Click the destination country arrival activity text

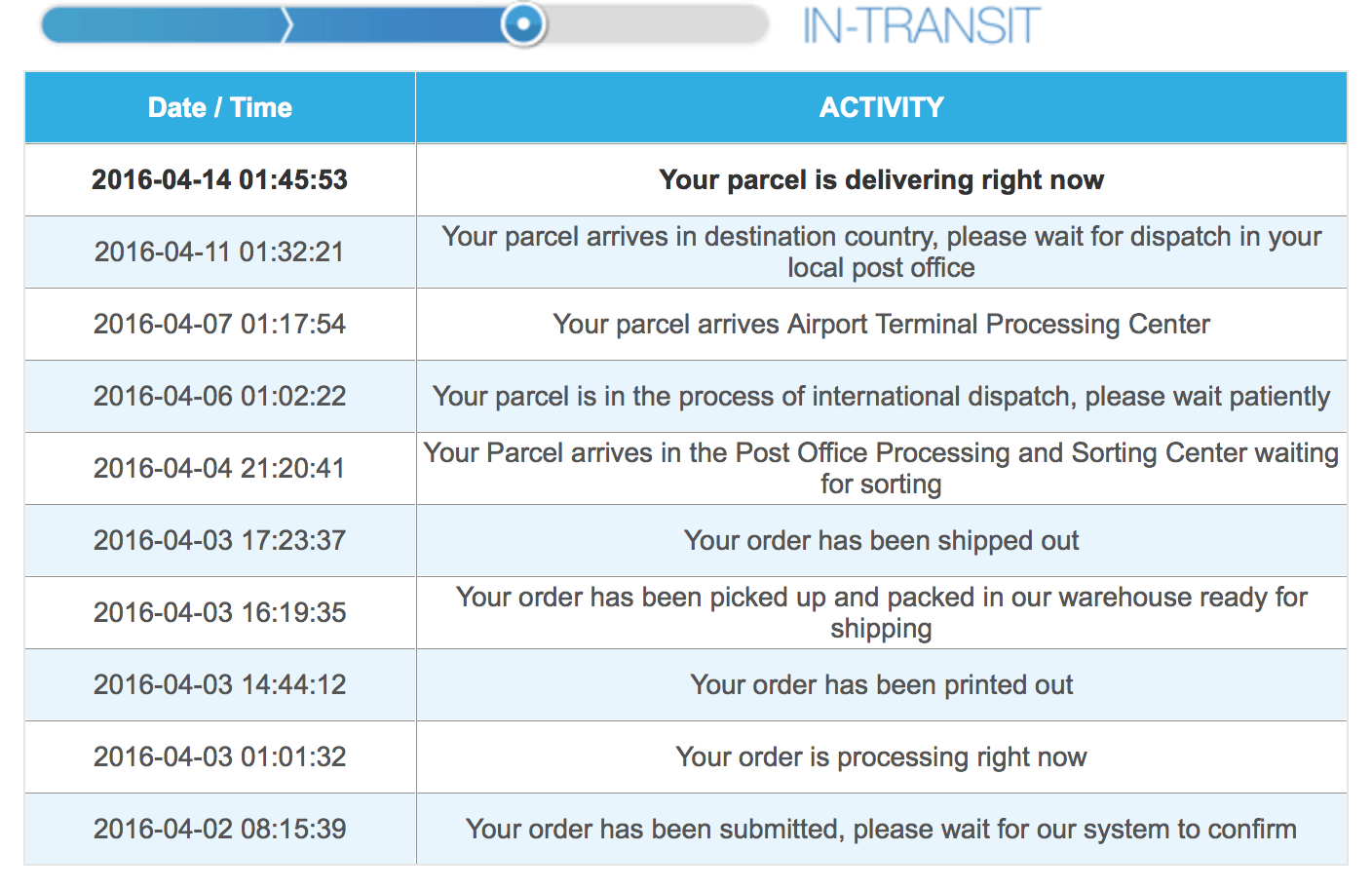pyautogui.click(x=881, y=252)
